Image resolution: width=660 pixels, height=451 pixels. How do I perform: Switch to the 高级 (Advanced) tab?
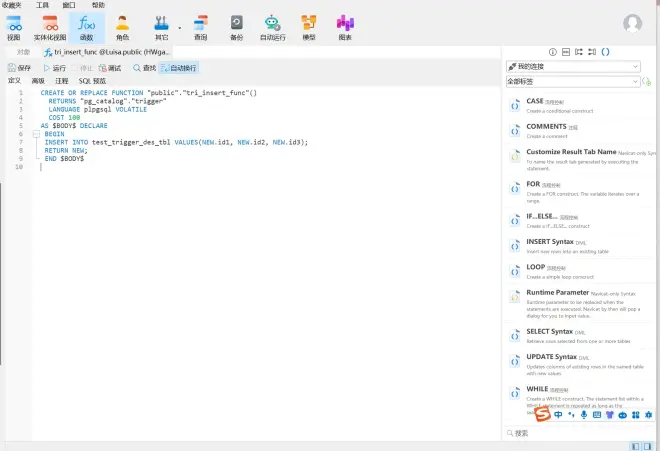[38, 80]
